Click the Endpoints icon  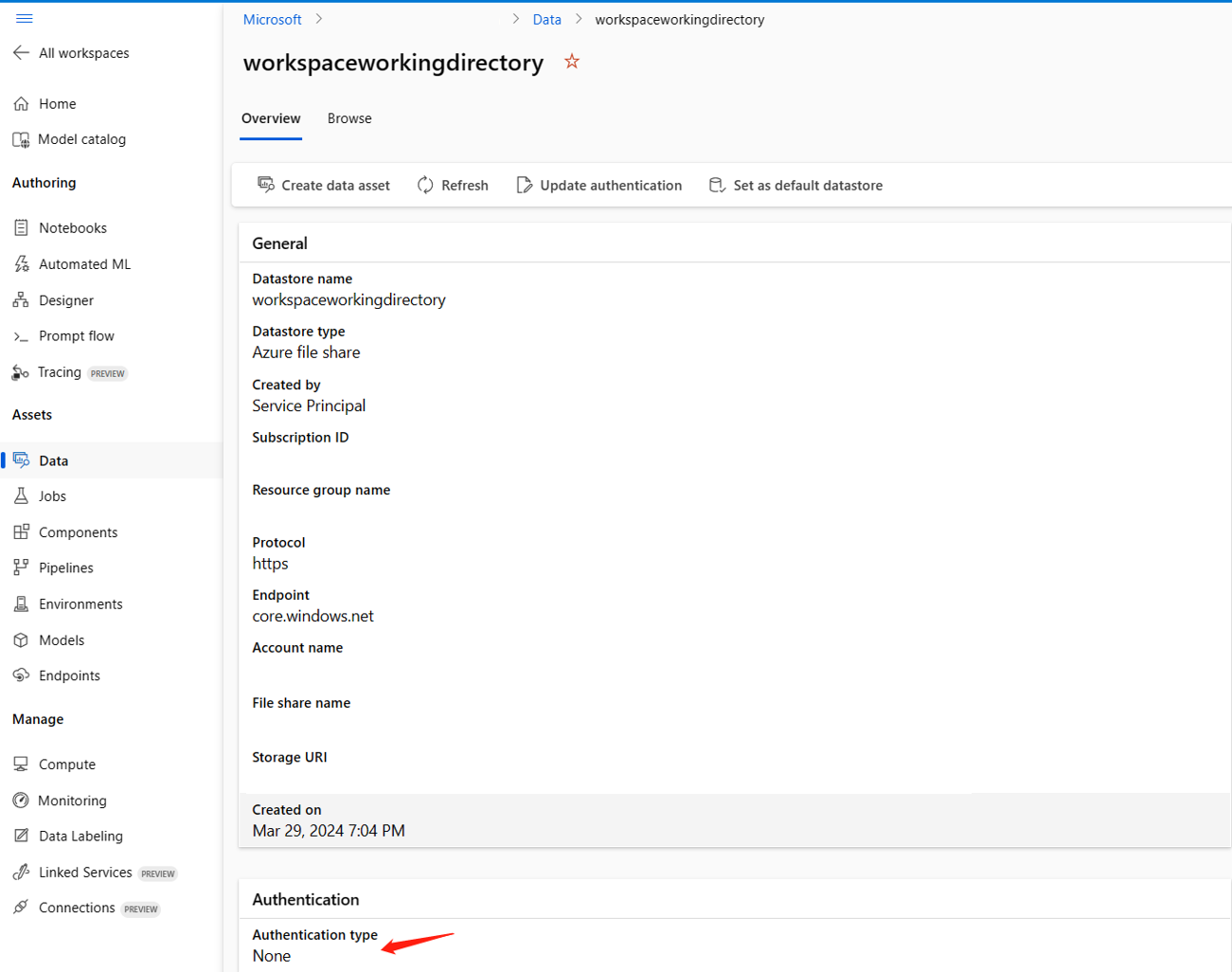point(21,675)
